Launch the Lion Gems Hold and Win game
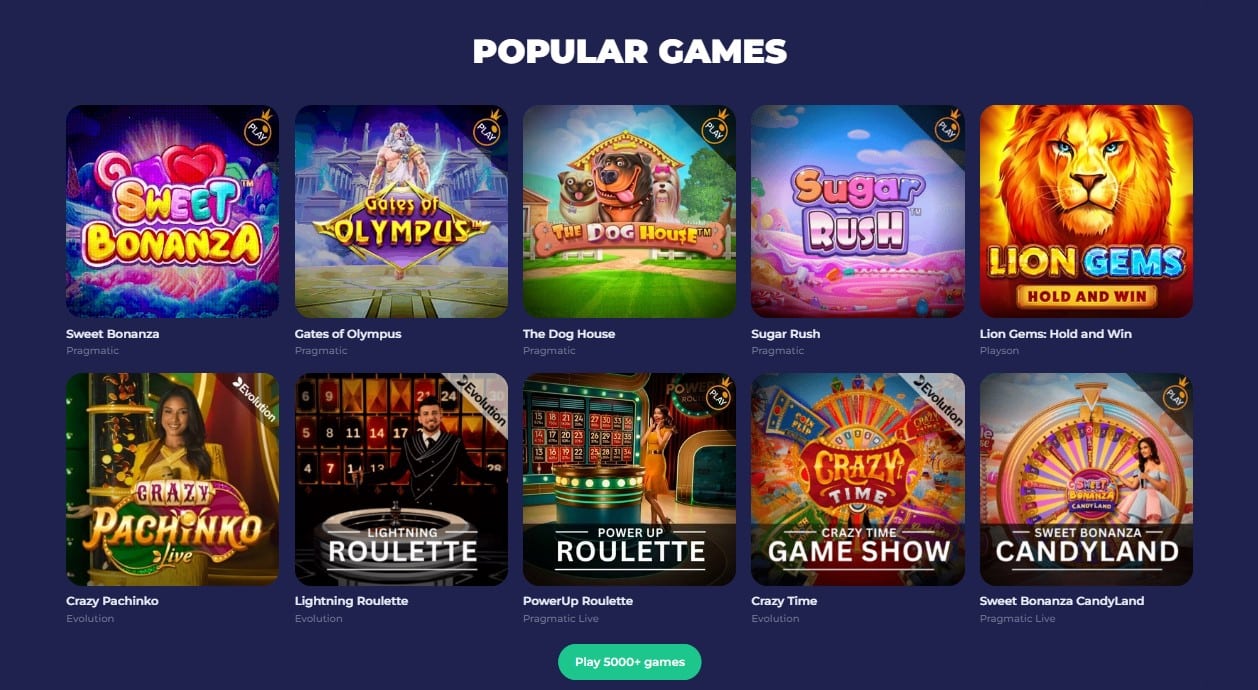The width and height of the screenshot is (1258, 690). pyautogui.click(x=1086, y=211)
